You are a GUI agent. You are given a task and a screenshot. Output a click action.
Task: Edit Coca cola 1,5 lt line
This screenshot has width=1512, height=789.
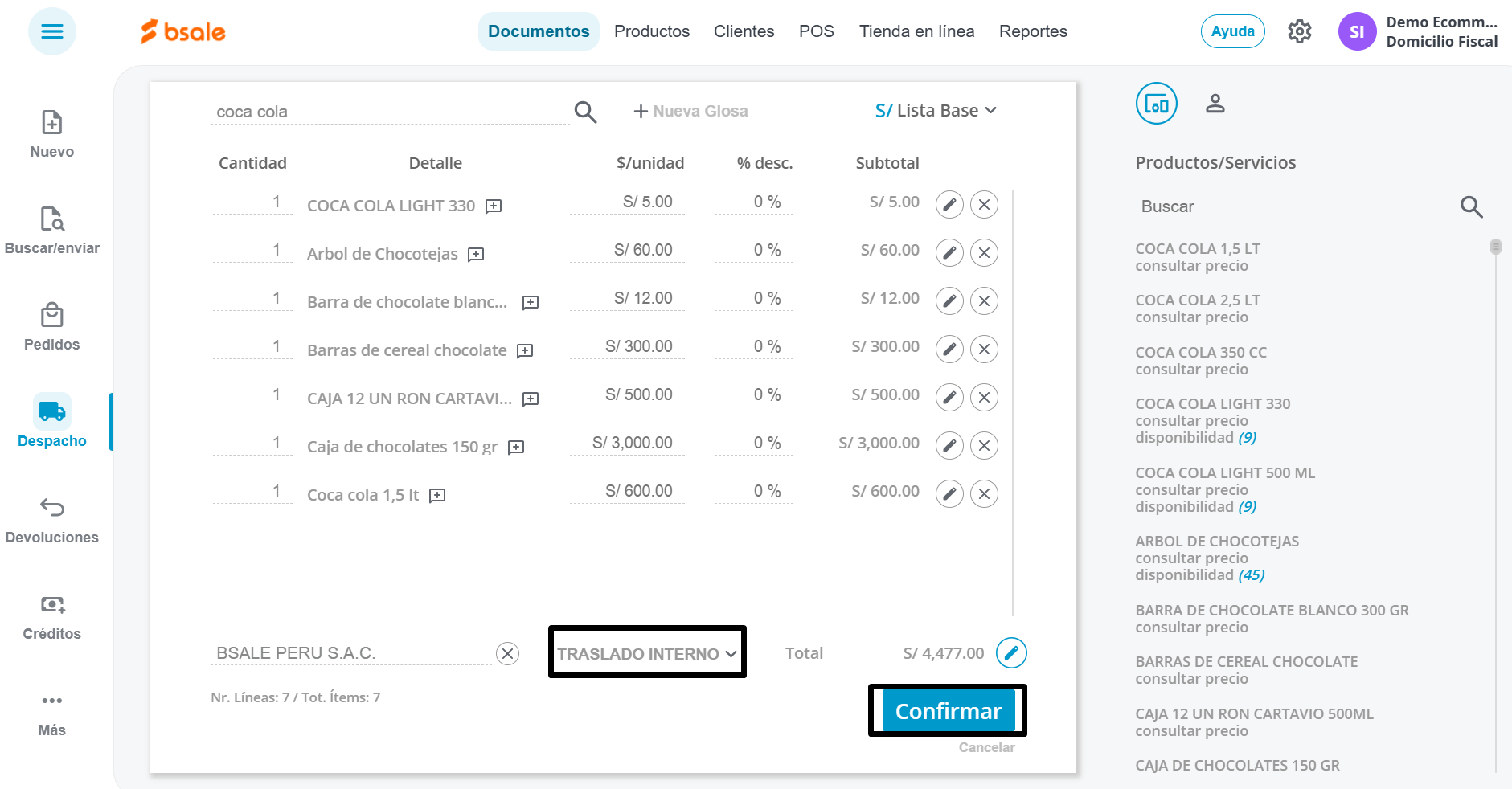(x=949, y=493)
